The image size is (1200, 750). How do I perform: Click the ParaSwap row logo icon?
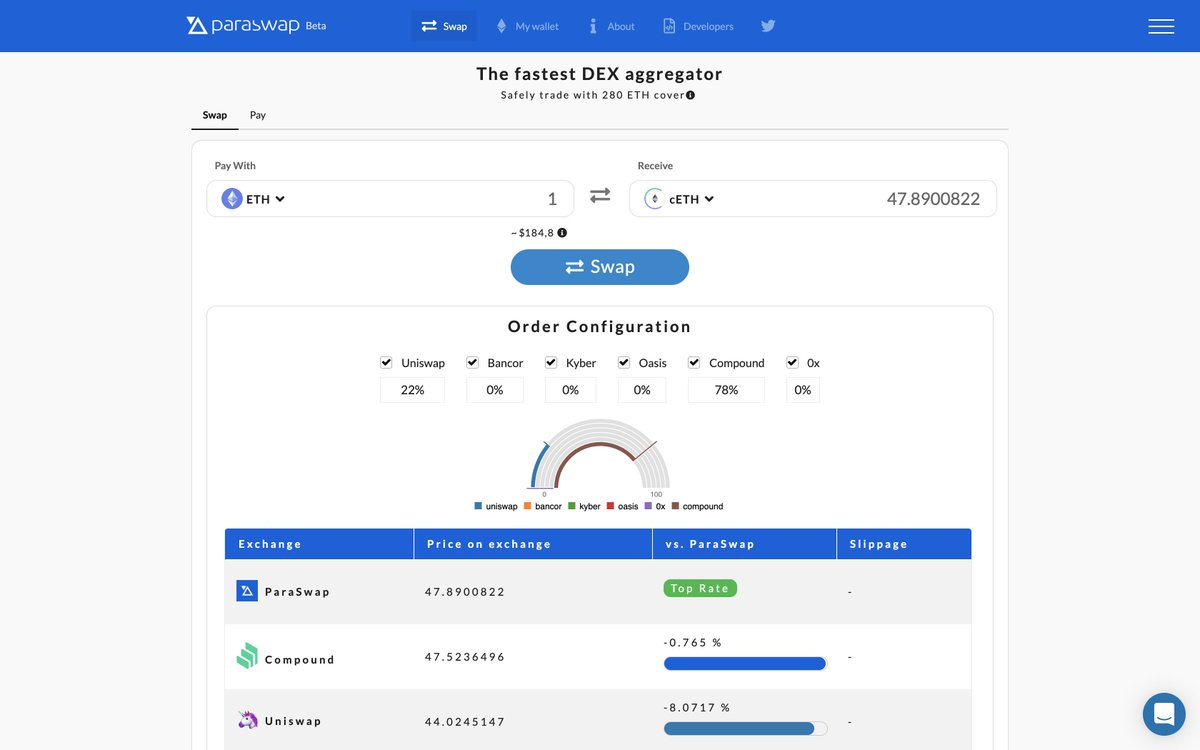pos(247,591)
